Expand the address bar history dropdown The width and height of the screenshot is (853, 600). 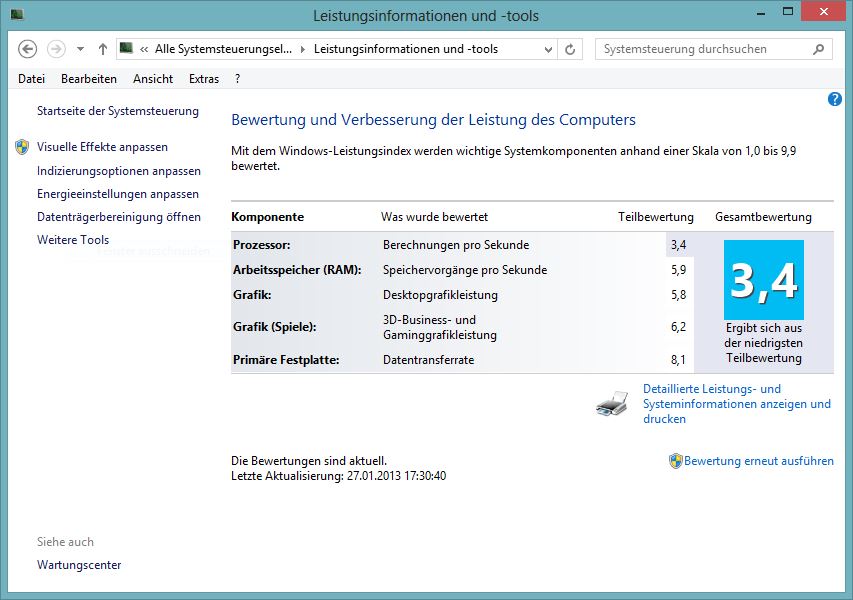click(548, 50)
